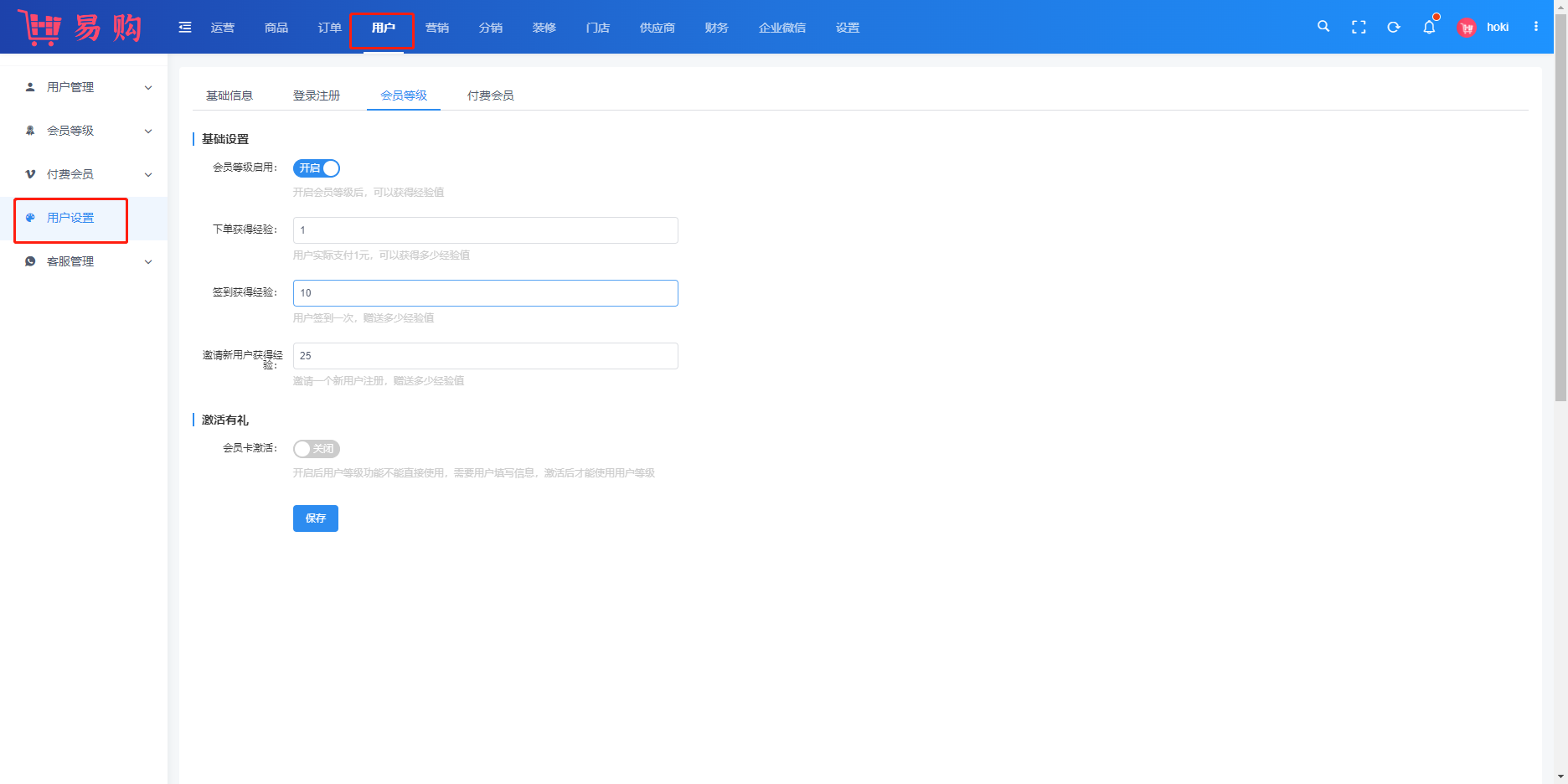Image resolution: width=1568 pixels, height=784 pixels.
Task: Click the hoki user avatar
Action: coord(1467,28)
